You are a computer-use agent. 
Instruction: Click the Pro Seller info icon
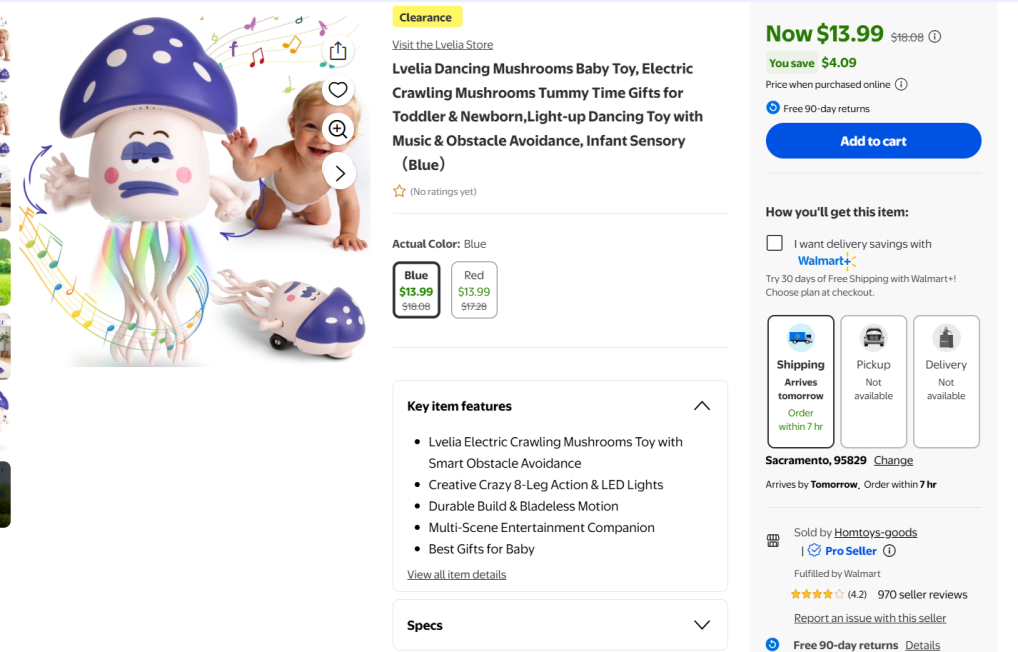(x=889, y=551)
